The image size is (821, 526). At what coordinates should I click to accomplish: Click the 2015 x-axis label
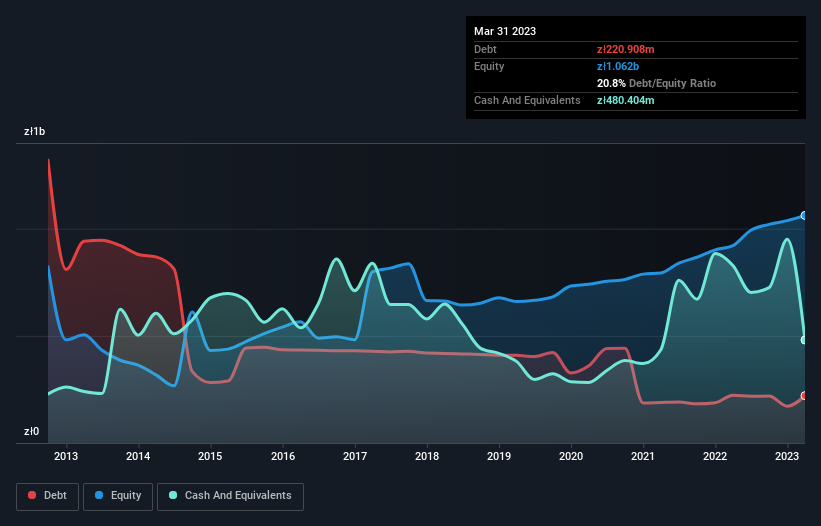pos(210,456)
